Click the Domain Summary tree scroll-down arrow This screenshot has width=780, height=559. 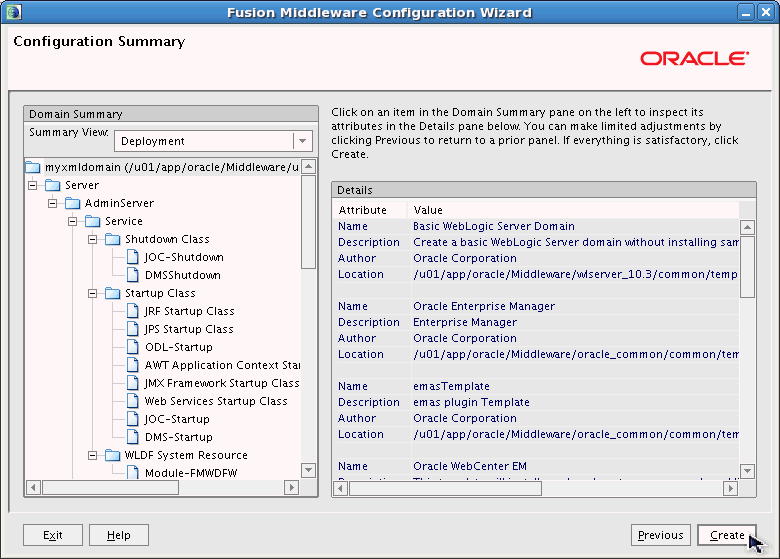tap(308, 470)
